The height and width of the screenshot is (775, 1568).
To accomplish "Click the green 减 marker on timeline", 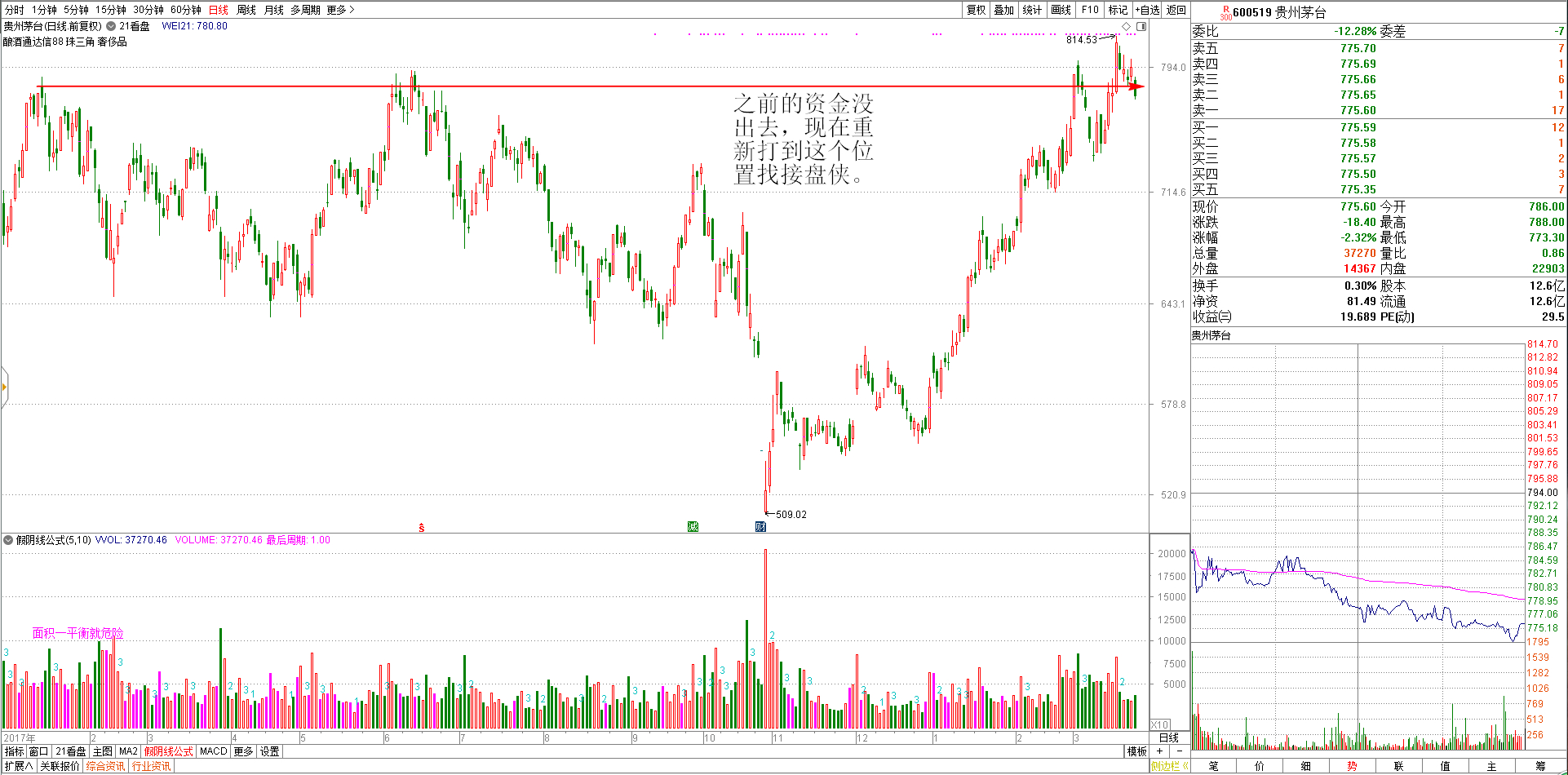I will tap(693, 527).
